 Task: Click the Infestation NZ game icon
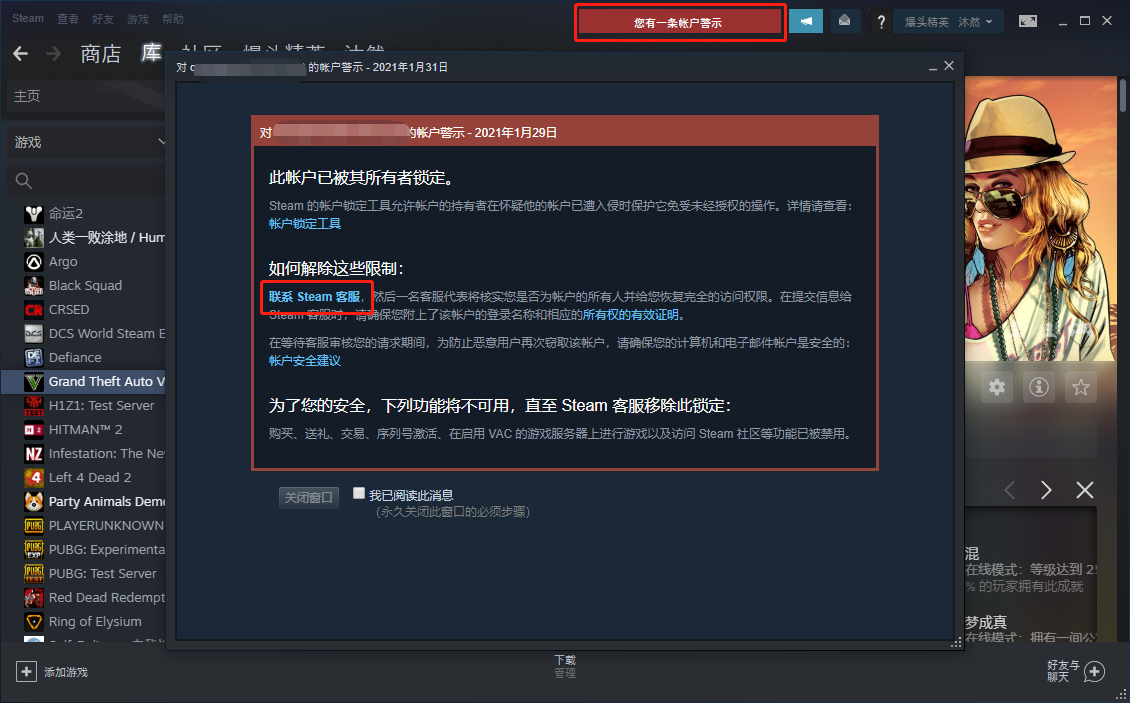click(x=34, y=454)
